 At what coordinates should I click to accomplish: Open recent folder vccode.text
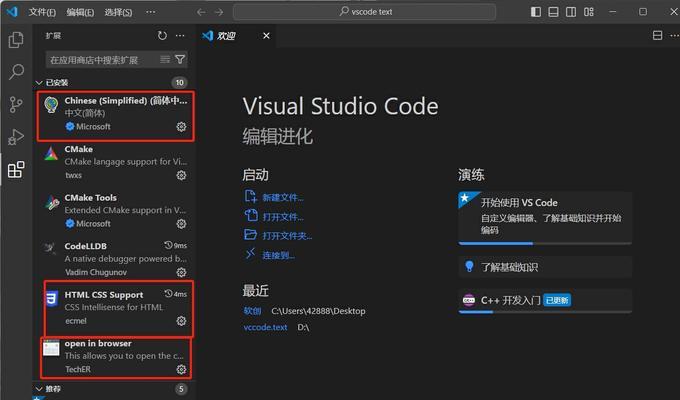265,328
